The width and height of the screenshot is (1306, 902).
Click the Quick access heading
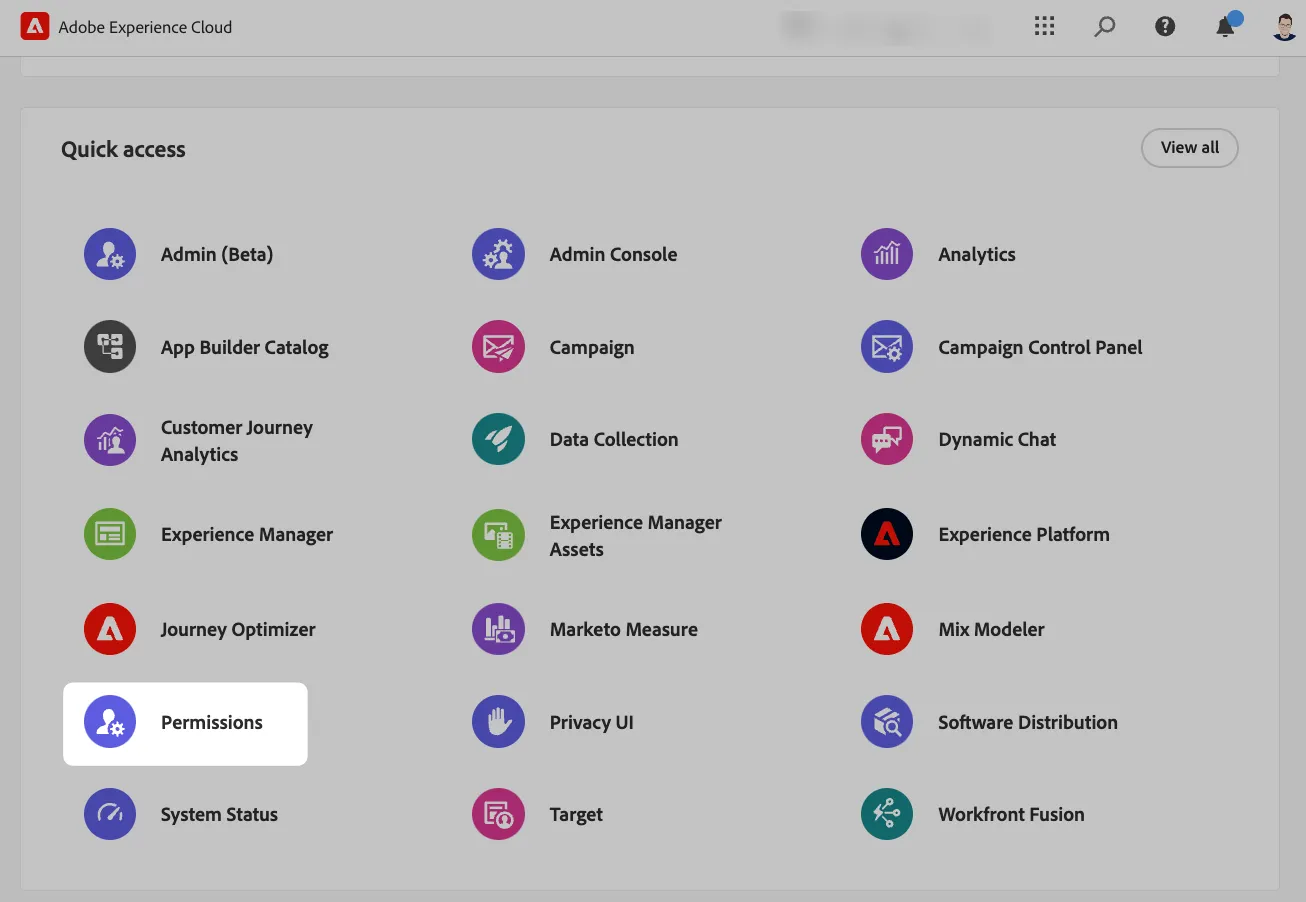tap(123, 150)
